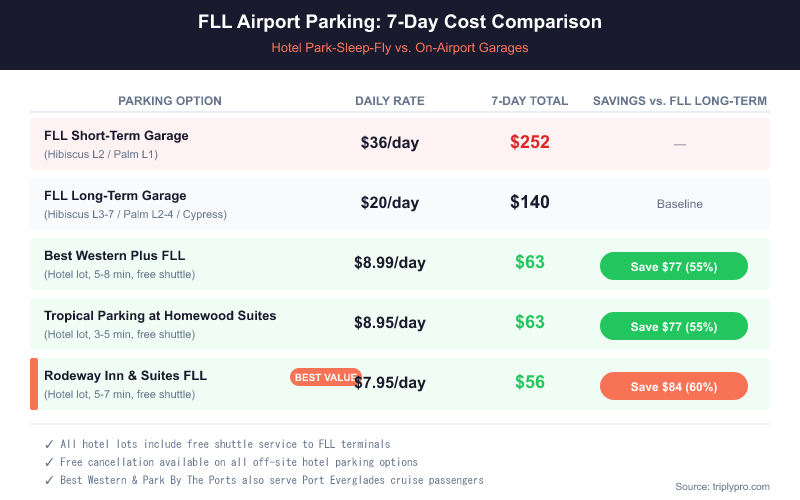The height and width of the screenshot is (500, 800).
Task: Select the FLL Long-Term Garage name
Action: click(115, 196)
